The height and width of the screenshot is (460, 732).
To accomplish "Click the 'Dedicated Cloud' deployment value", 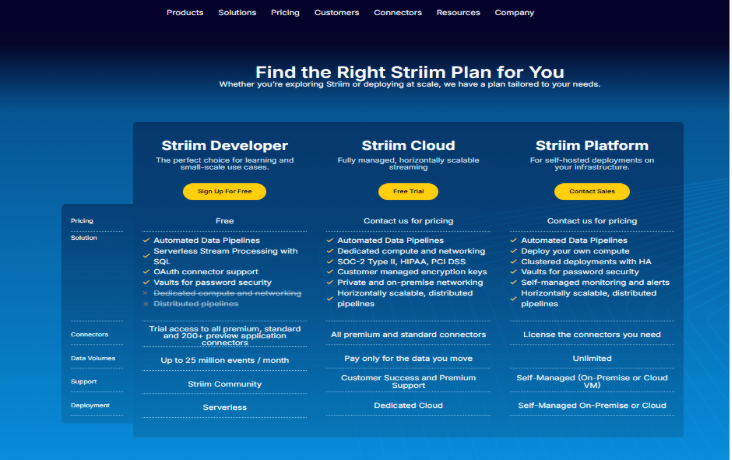I will (x=408, y=405).
